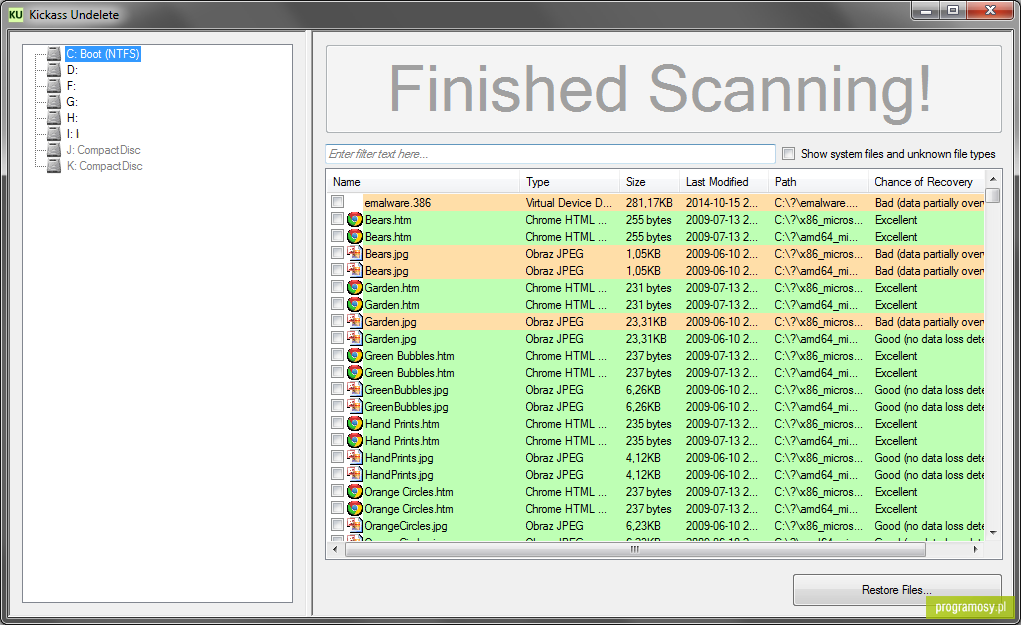This screenshot has height=625, width=1021.
Task: Select the K: CompactDisc drive icon
Action: click(54, 166)
